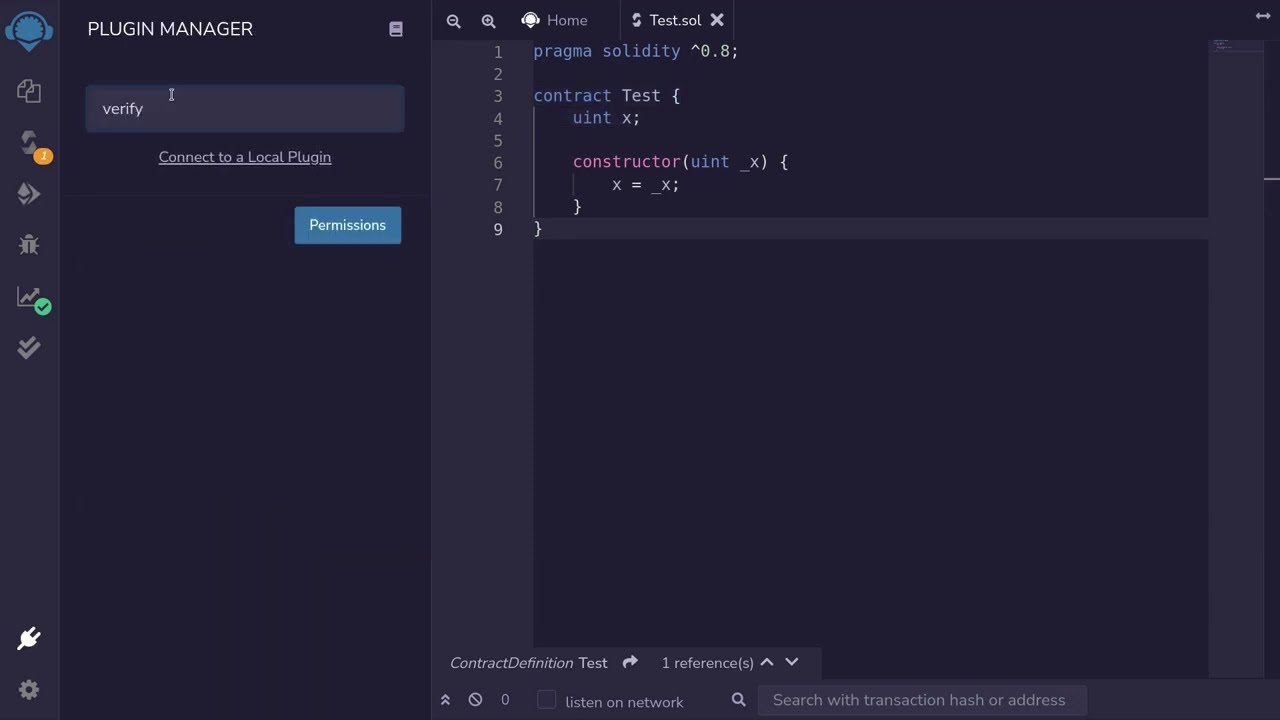
Task: Clear the terminal with the ban icon
Action: 475,700
